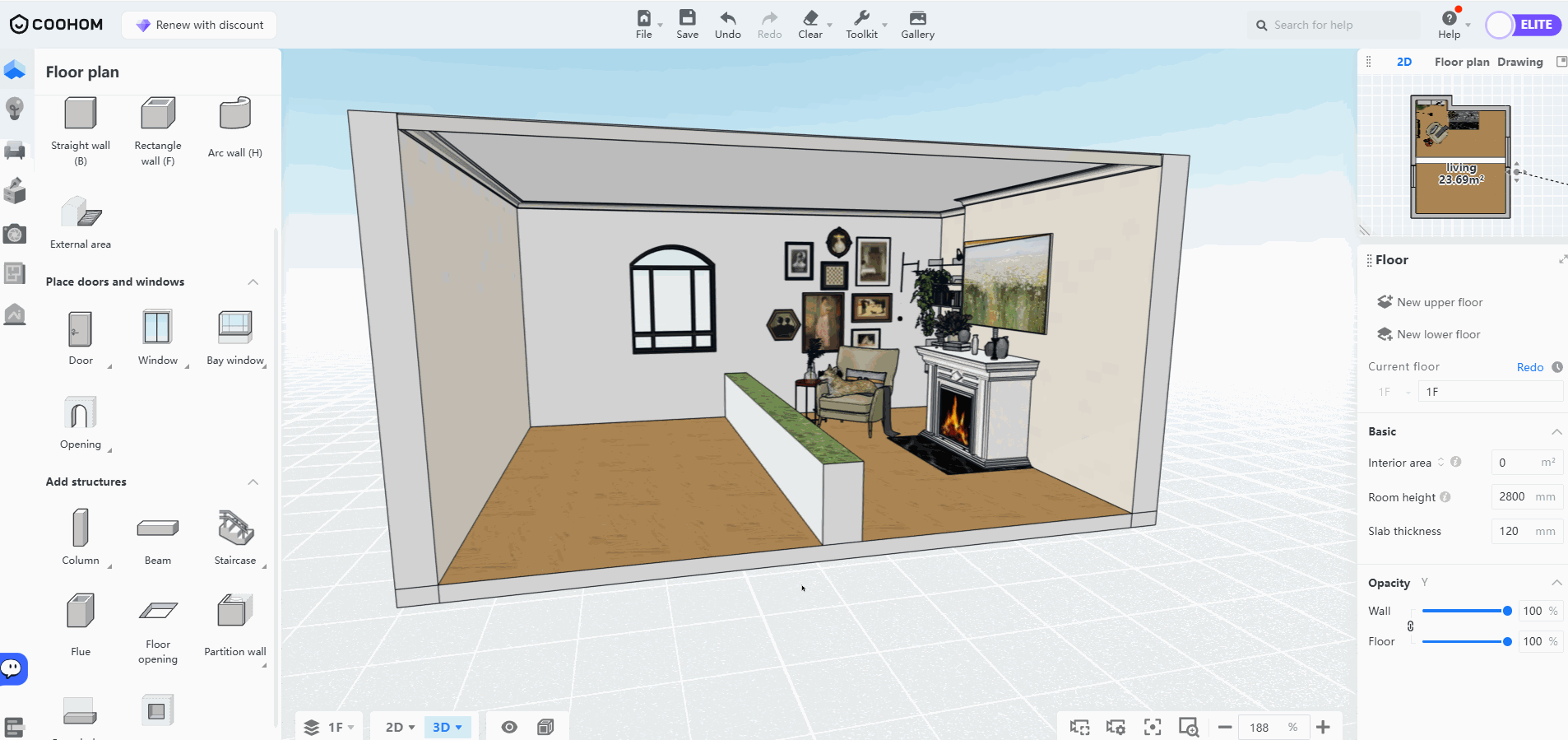Toggle the wall-floor opacity link icon

pyautogui.click(x=1410, y=626)
